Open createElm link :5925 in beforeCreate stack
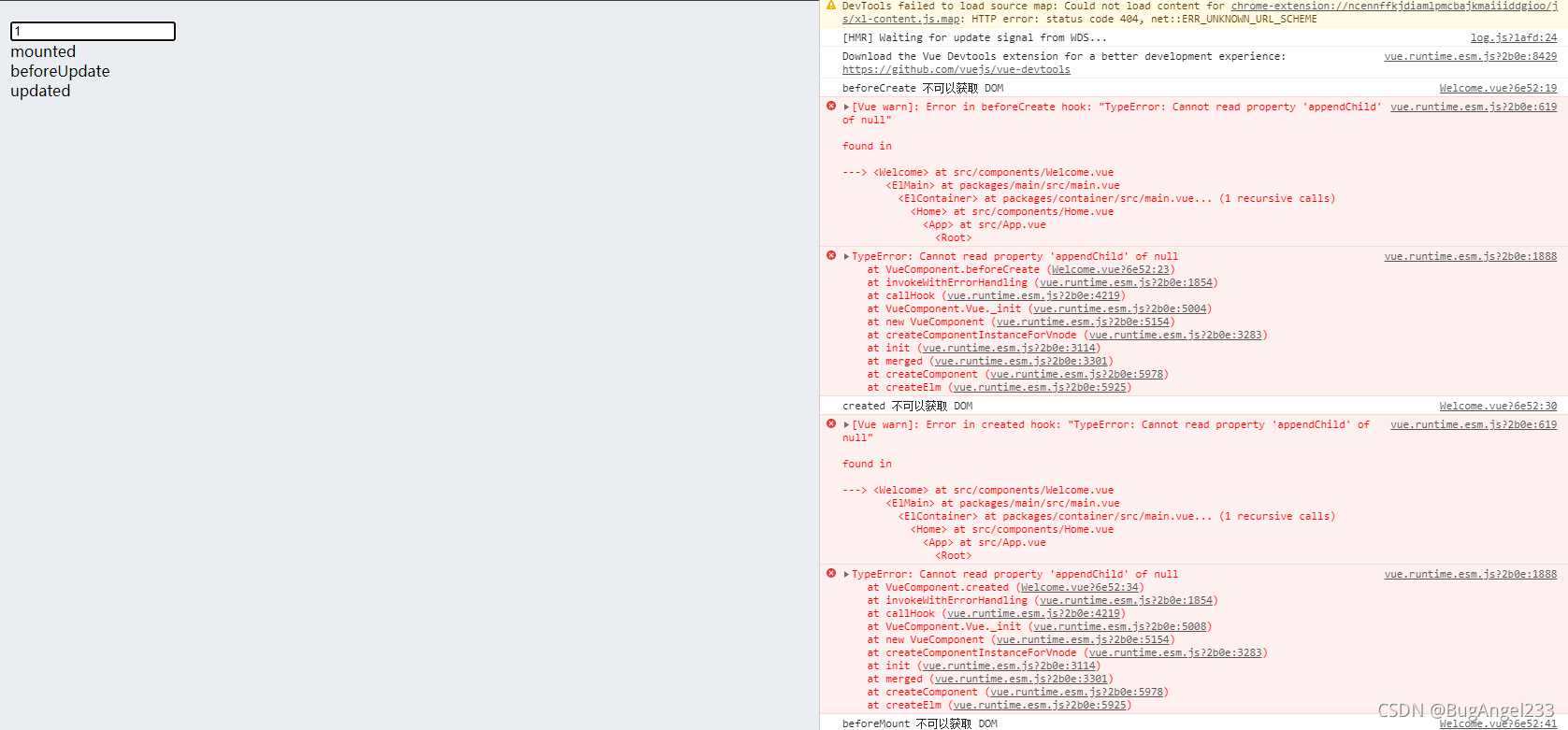1568x730 pixels. 1040,388
